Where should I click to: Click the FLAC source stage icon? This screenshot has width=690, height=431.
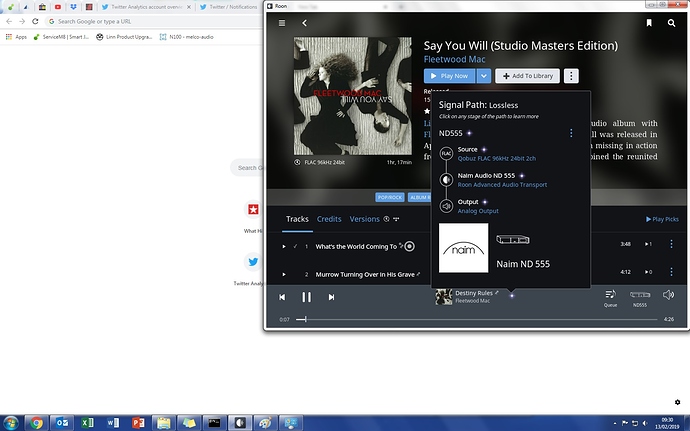446,153
